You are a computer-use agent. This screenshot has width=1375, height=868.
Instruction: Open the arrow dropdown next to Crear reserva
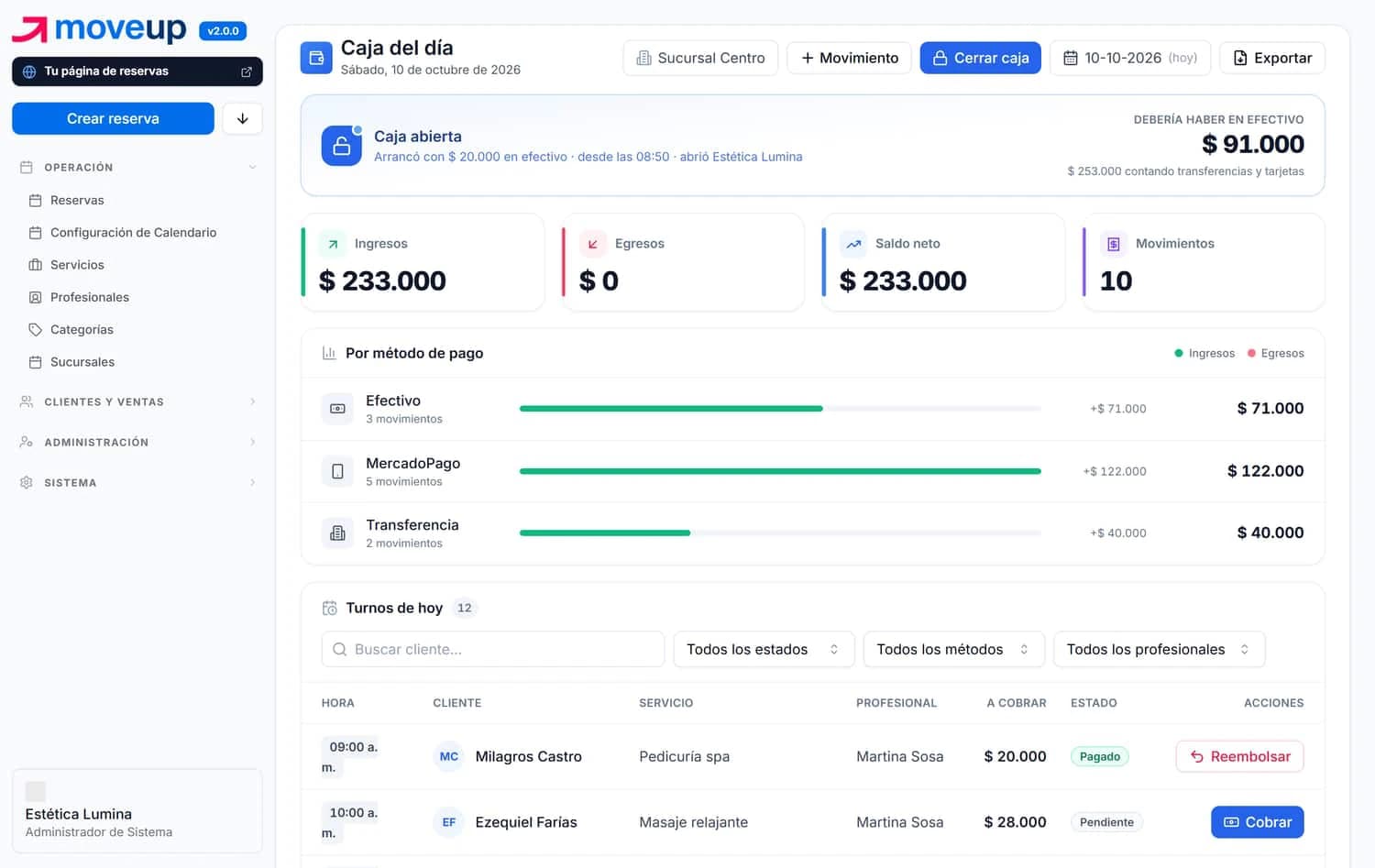(x=243, y=118)
